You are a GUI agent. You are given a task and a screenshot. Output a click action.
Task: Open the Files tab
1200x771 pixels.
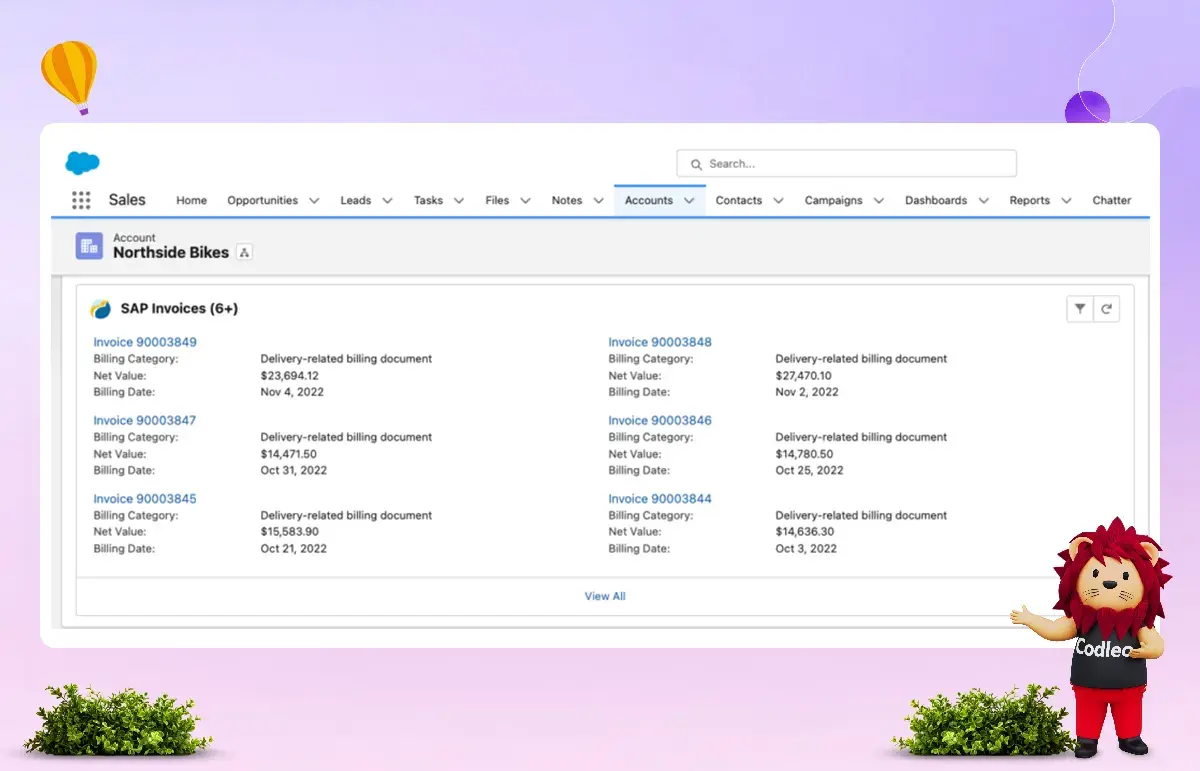[497, 200]
